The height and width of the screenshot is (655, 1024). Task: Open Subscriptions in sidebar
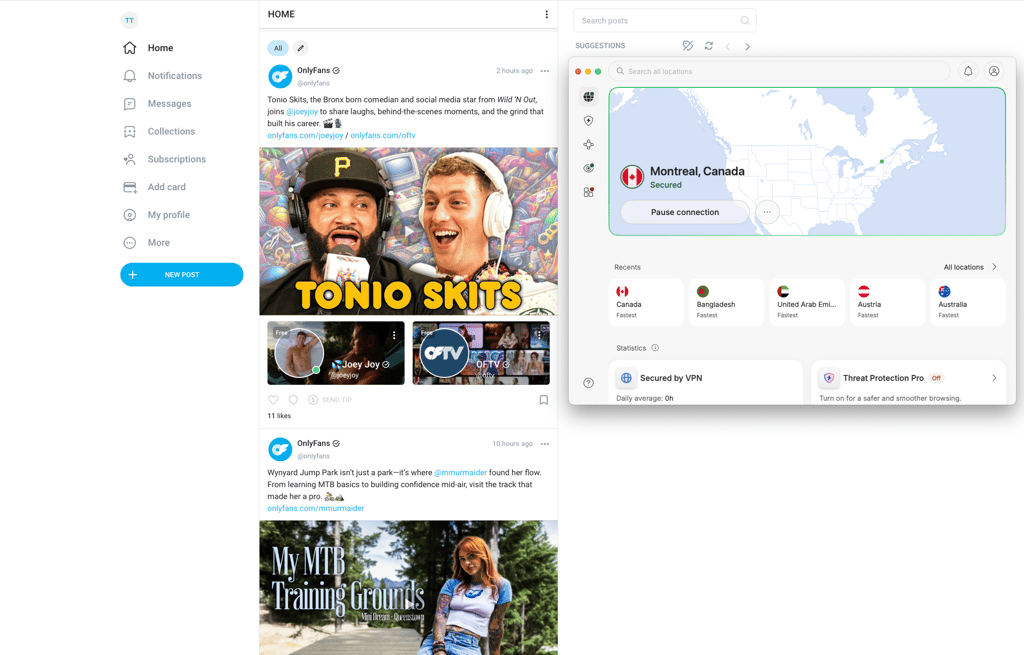point(165,159)
